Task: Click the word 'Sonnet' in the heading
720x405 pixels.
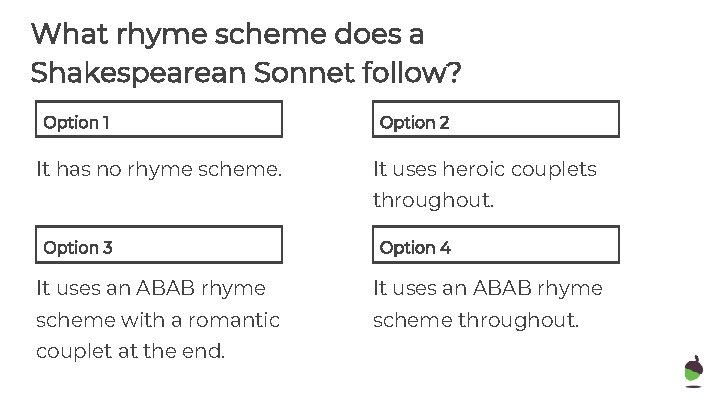Action: pos(304,73)
